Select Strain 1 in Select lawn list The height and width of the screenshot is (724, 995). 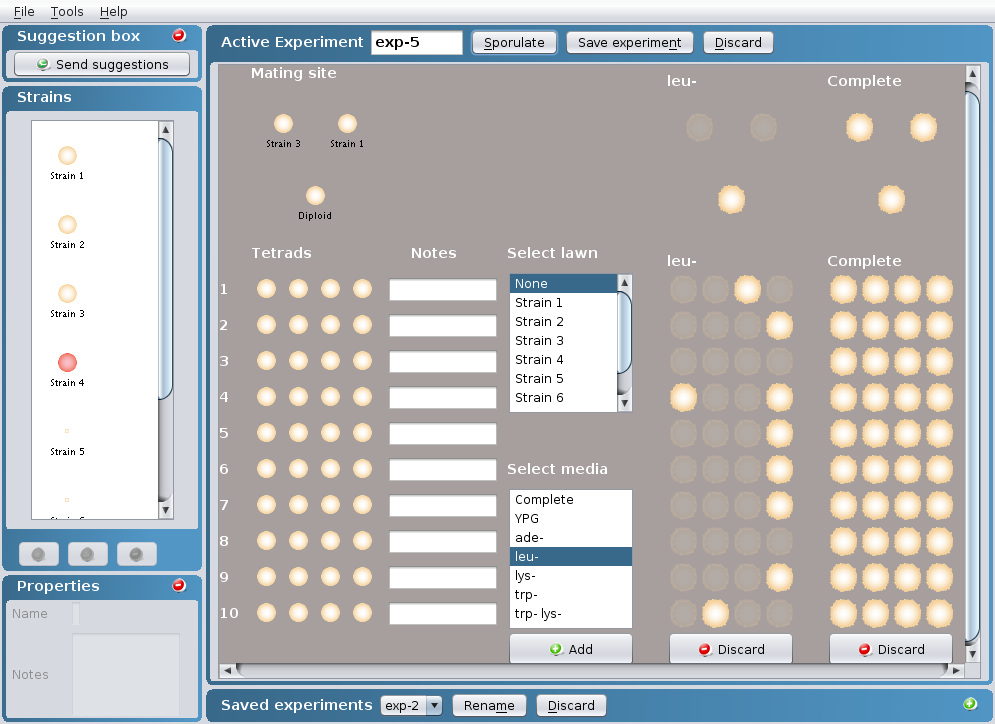[563, 303]
